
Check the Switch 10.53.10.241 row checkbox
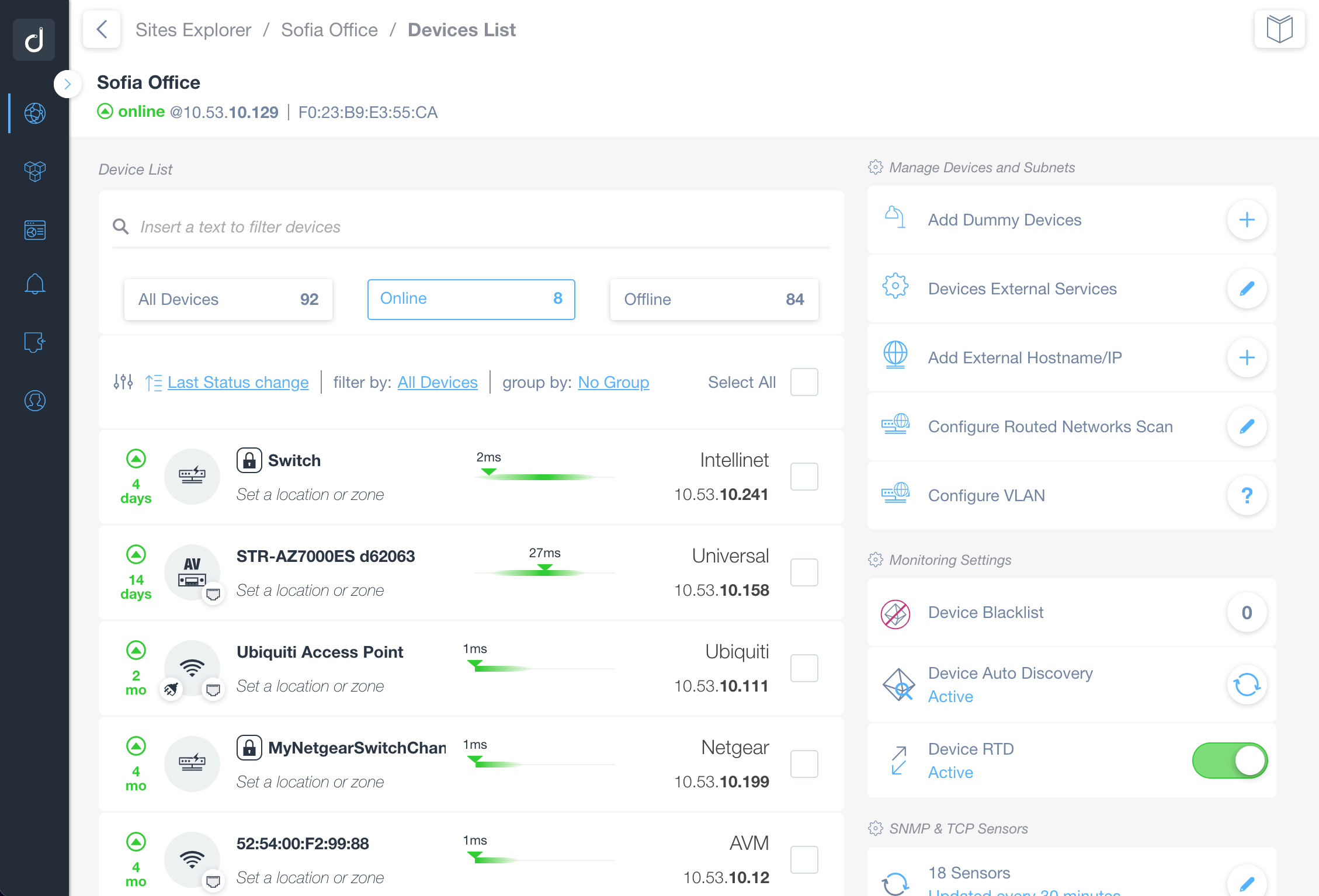[x=804, y=477]
